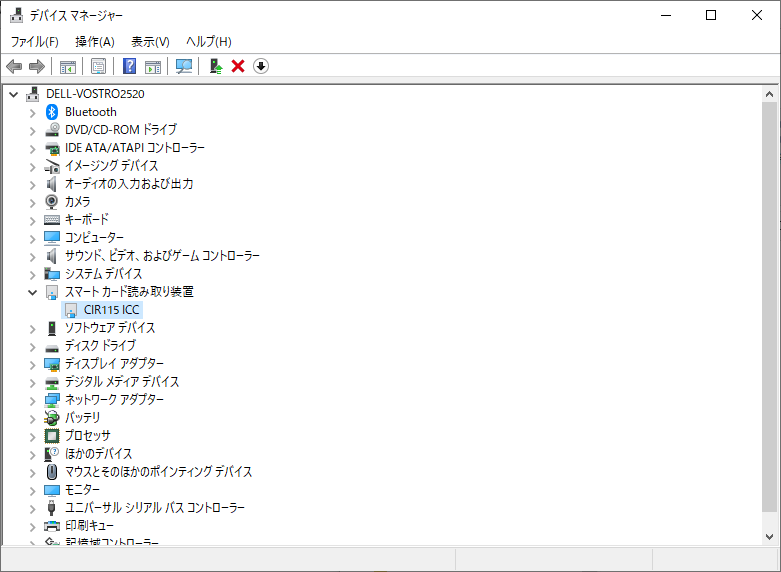Expand the Bluetooth category
Viewport: 781px width, 572px height.
tap(32, 112)
